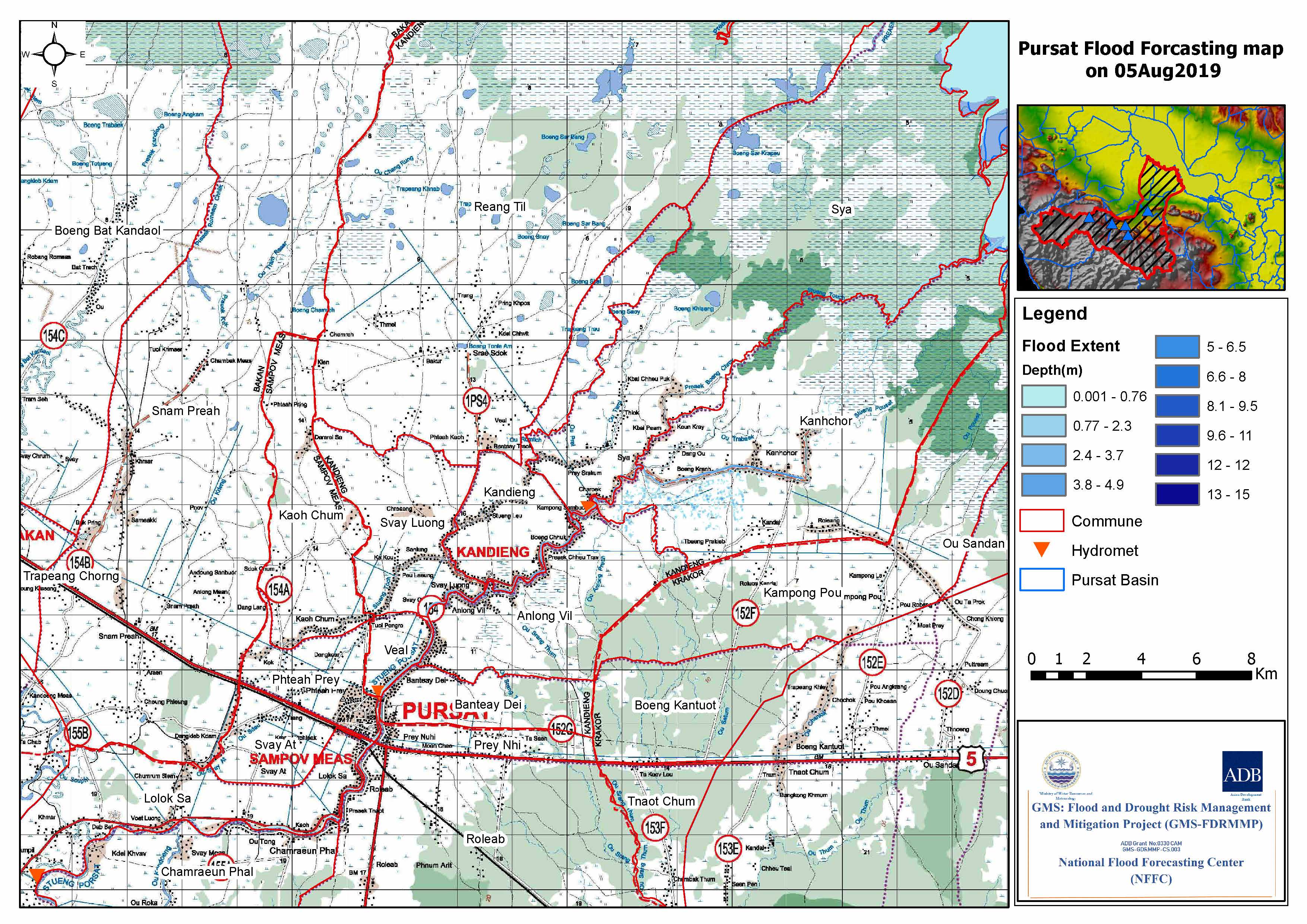Click the 13 - 15 depth color swatch

pos(1177,494)
